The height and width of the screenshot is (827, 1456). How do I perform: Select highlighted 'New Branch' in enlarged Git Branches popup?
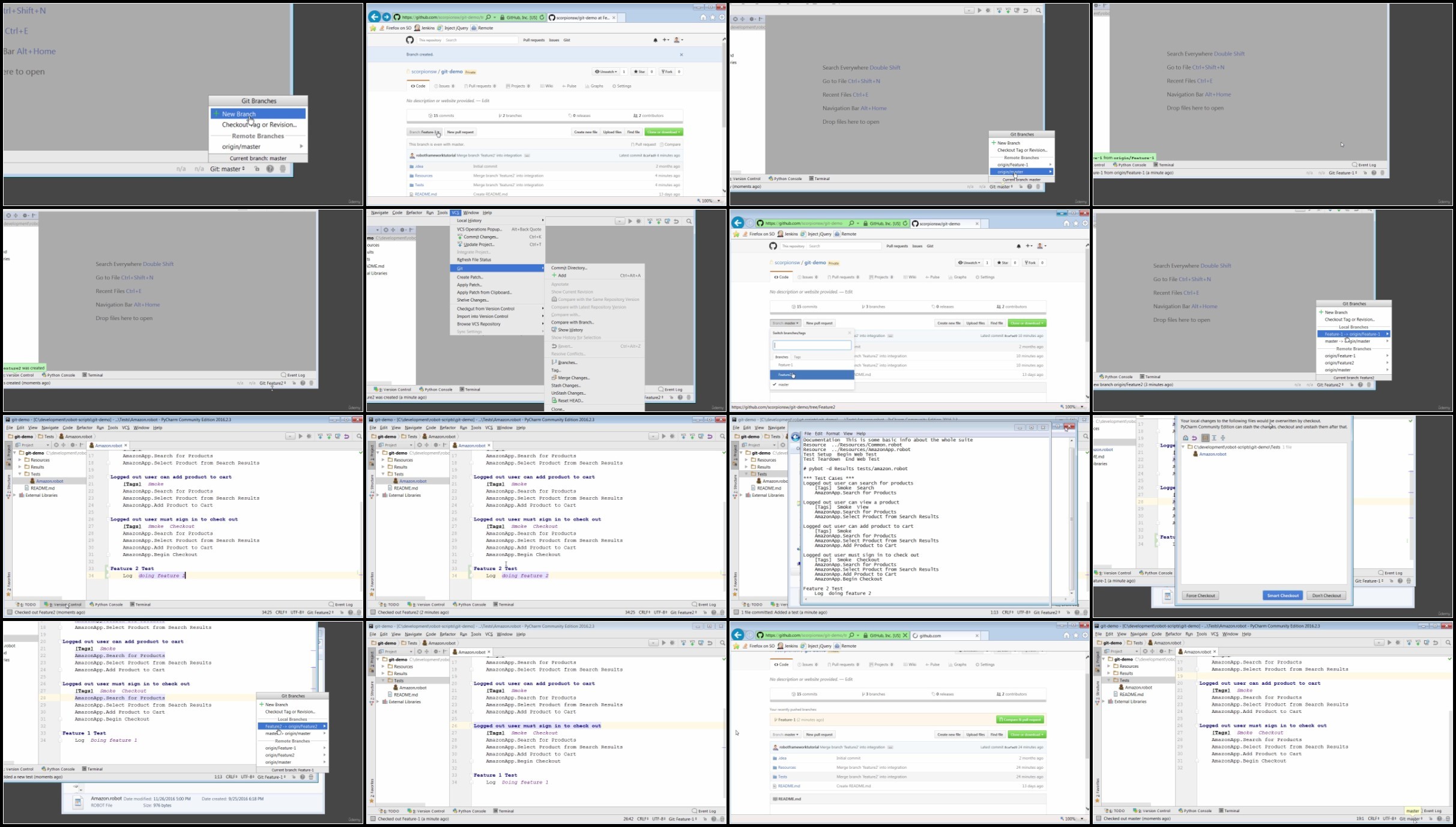[x=258, y=114]
